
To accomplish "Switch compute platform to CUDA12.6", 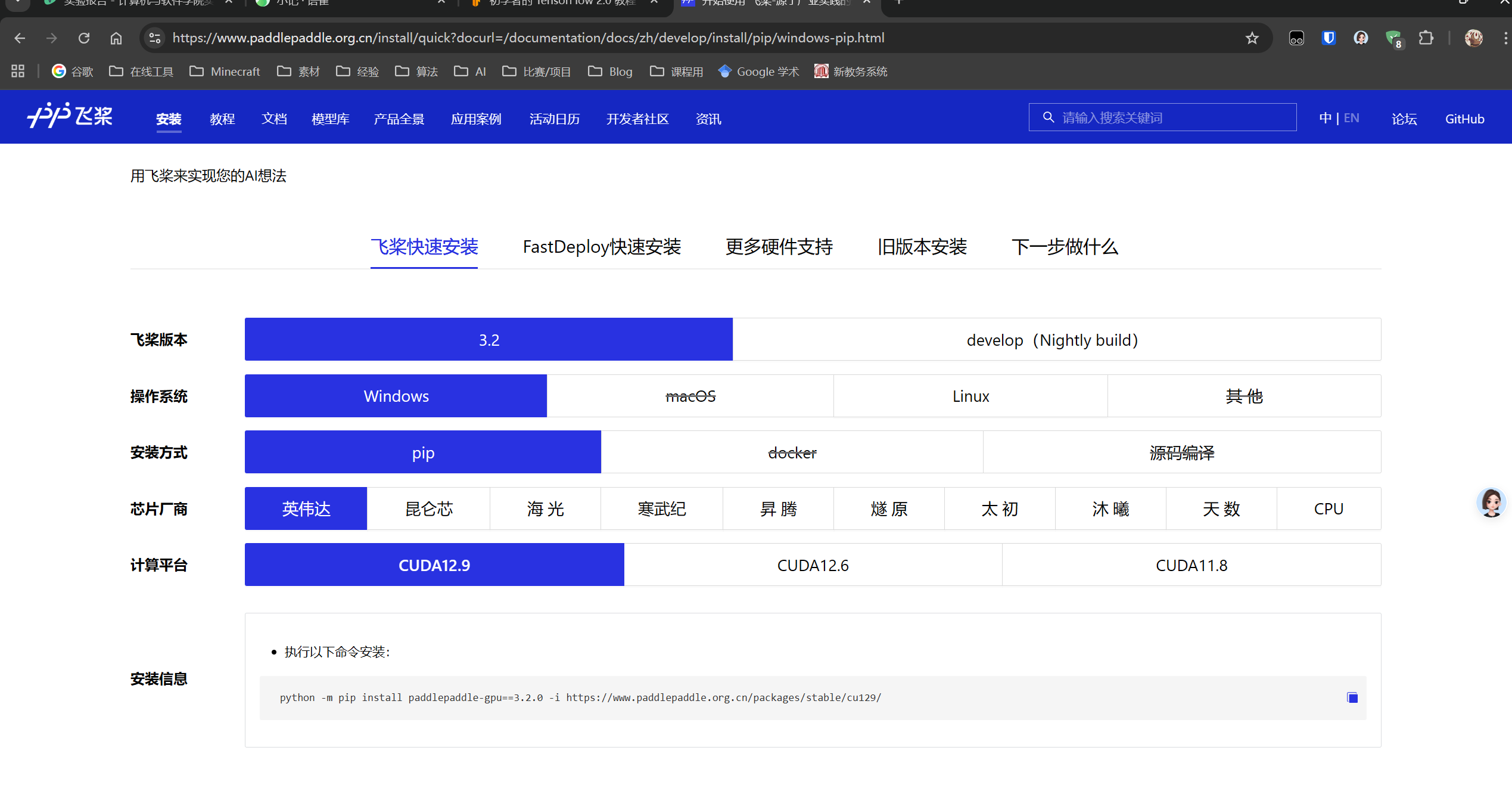I will [813, 565].
